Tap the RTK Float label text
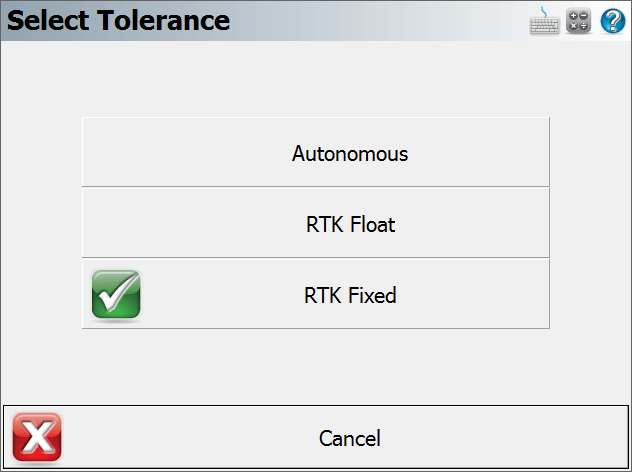The image size is (632, 472). (350, 225)
